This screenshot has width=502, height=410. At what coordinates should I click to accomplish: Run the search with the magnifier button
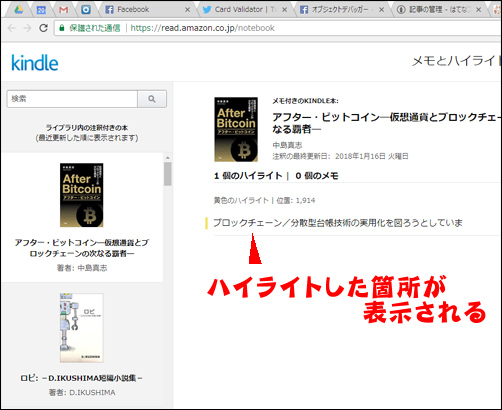coord(152,99)
